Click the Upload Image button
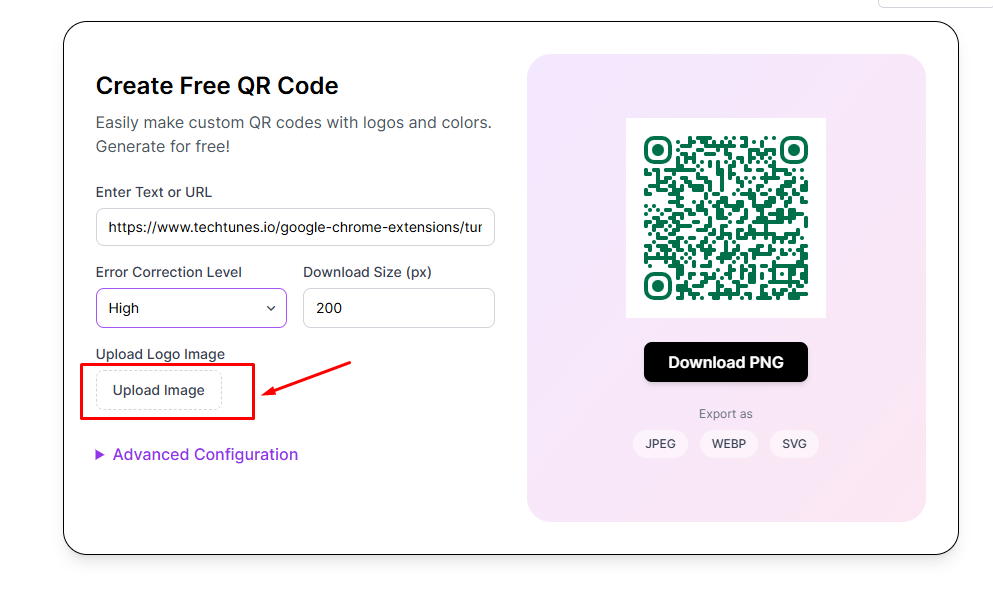The image size is (993, 595). [x=159, y=391]
